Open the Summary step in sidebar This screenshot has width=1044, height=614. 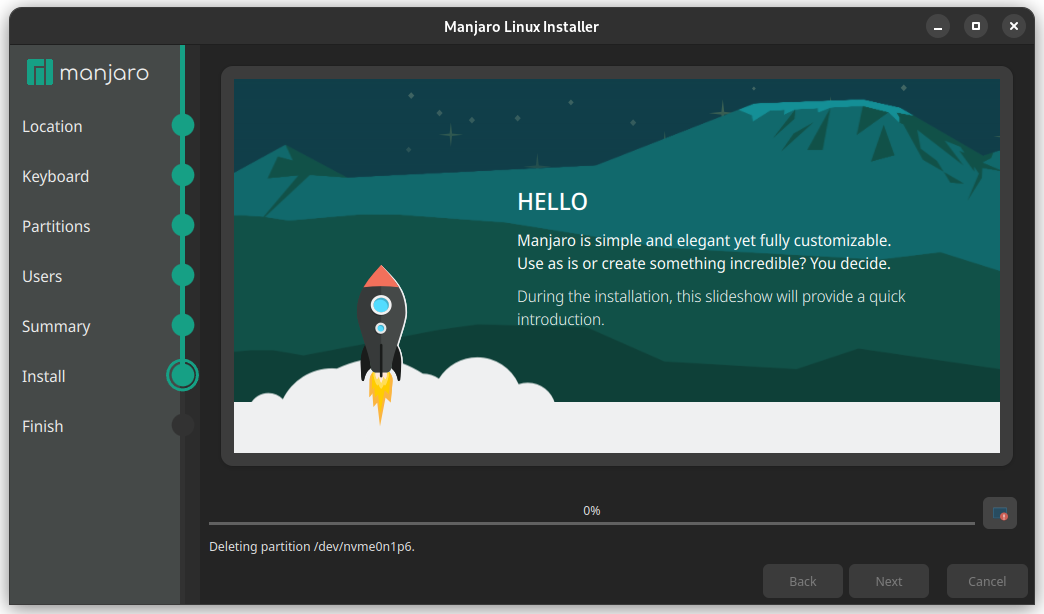point(56,326)
